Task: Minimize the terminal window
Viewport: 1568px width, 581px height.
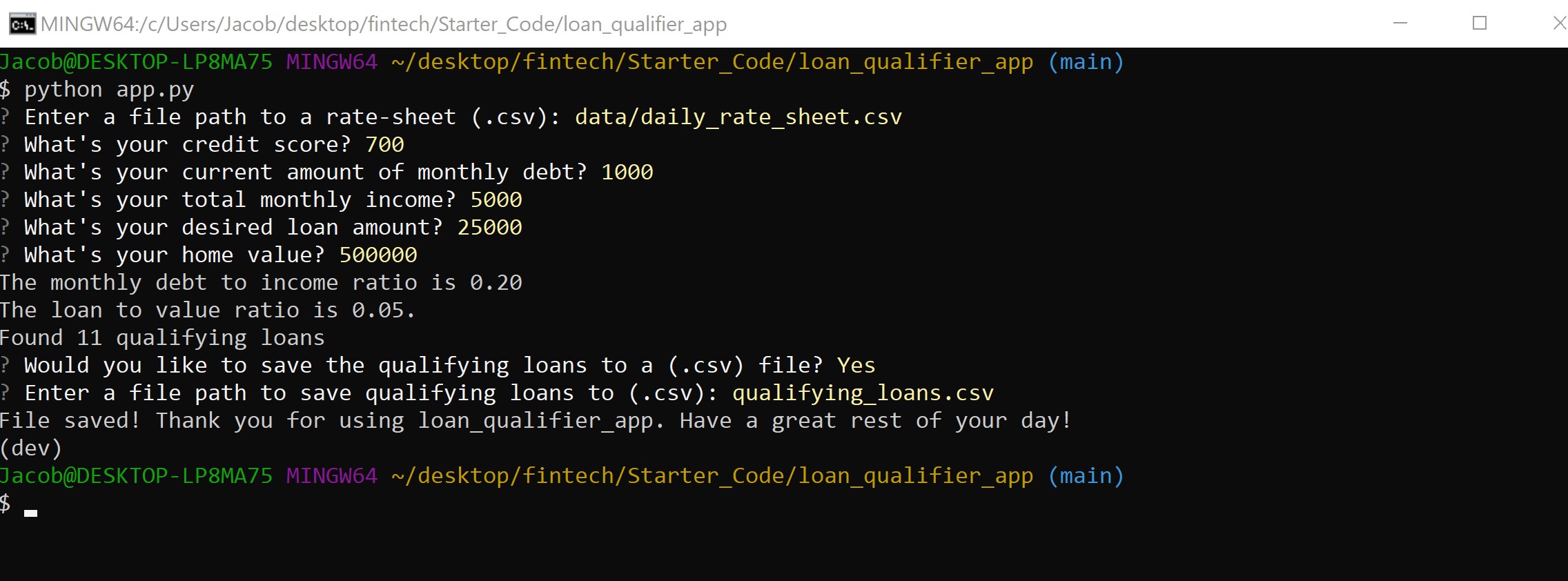Action: 1400,23
